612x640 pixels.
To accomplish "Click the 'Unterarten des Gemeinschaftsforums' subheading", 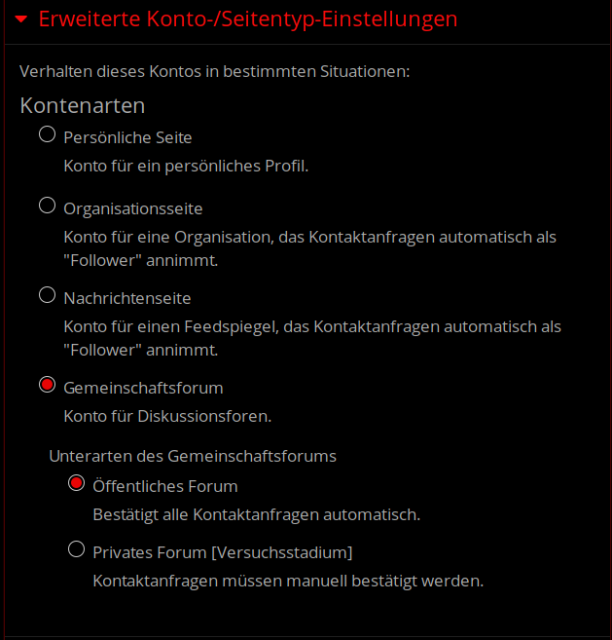I will pos(193,456).
